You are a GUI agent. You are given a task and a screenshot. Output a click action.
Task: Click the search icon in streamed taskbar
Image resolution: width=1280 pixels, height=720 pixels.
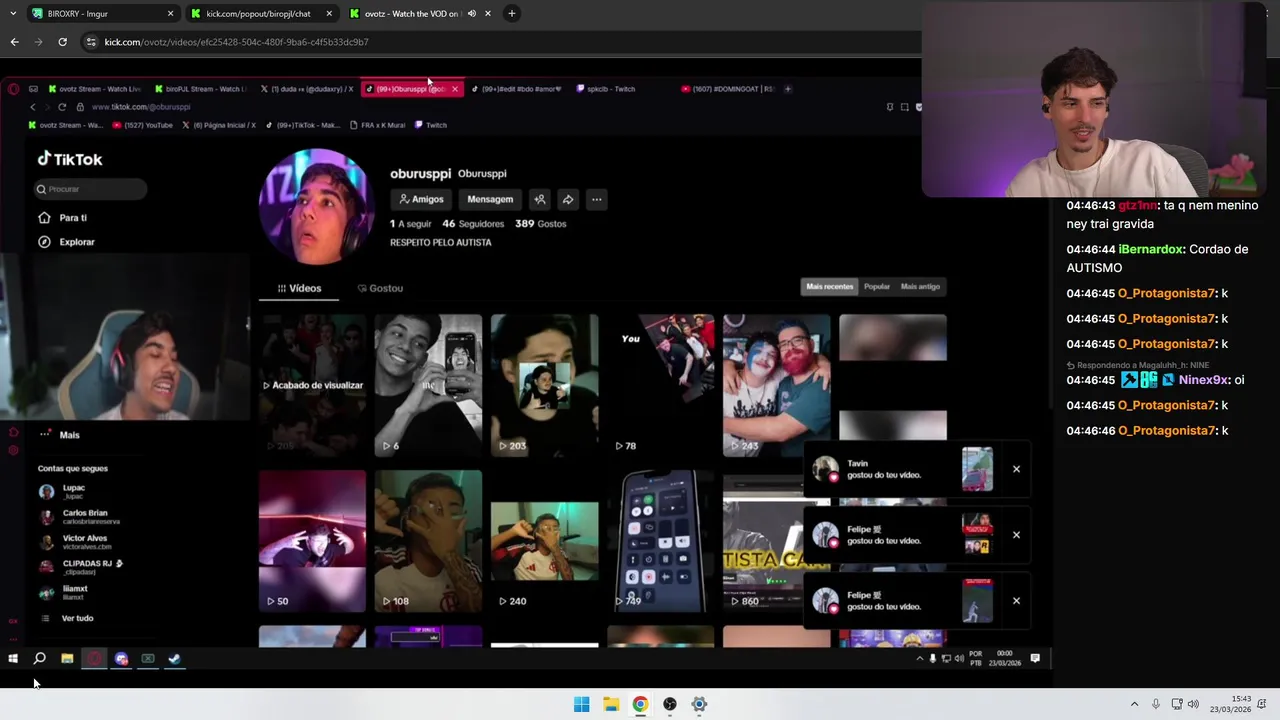click(x=39, y=659)
